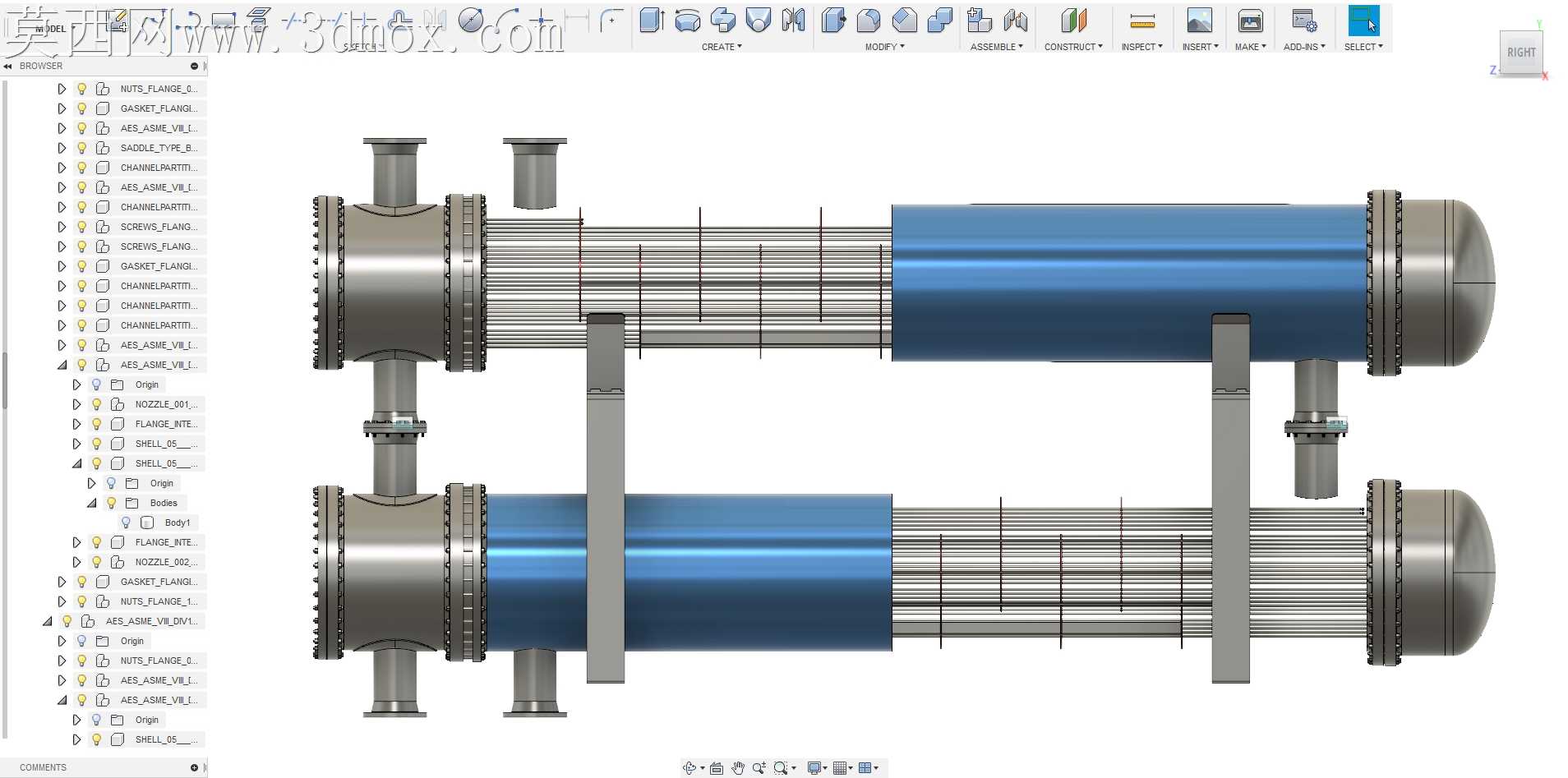Click the Offset Plane construct icon
The height and width of the screenshot is (778, 1568).
1073,21
